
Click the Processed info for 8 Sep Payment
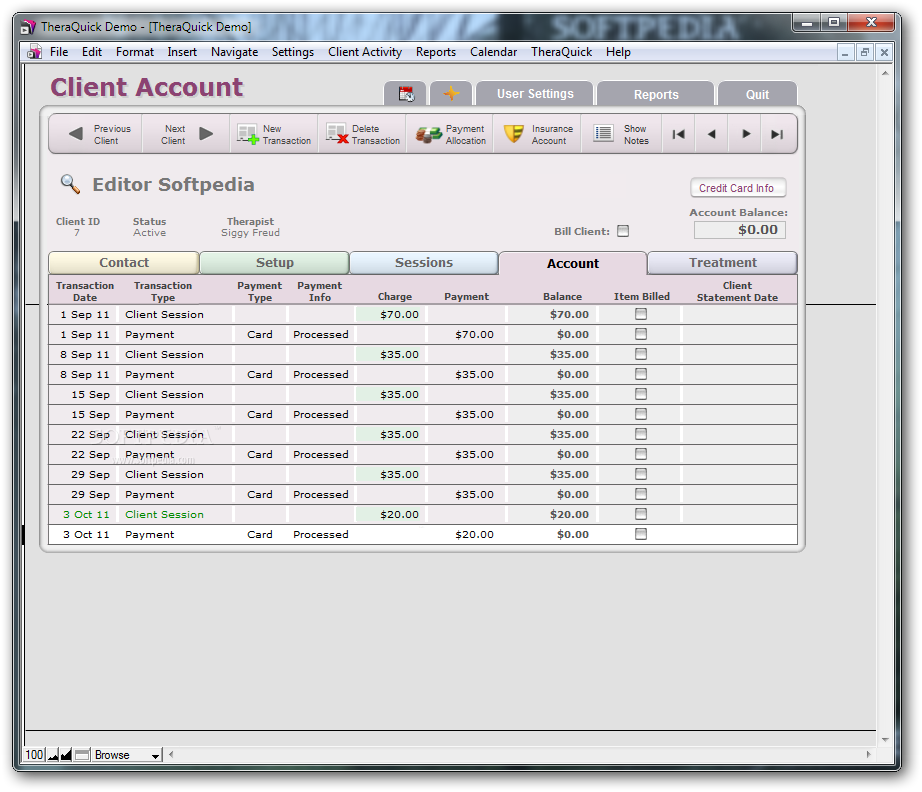[x=320, y=375]
